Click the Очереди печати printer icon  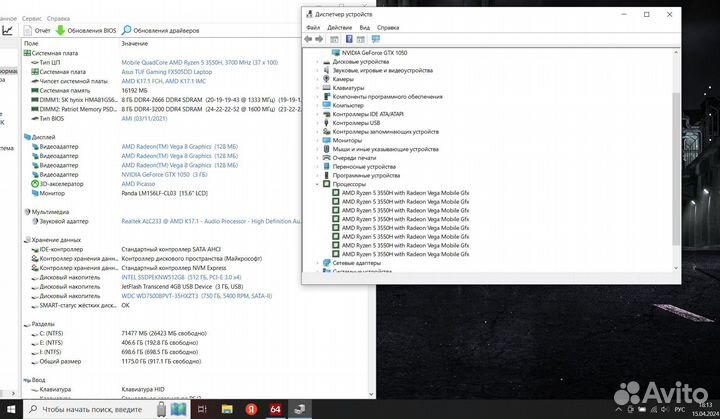(326, 158)
